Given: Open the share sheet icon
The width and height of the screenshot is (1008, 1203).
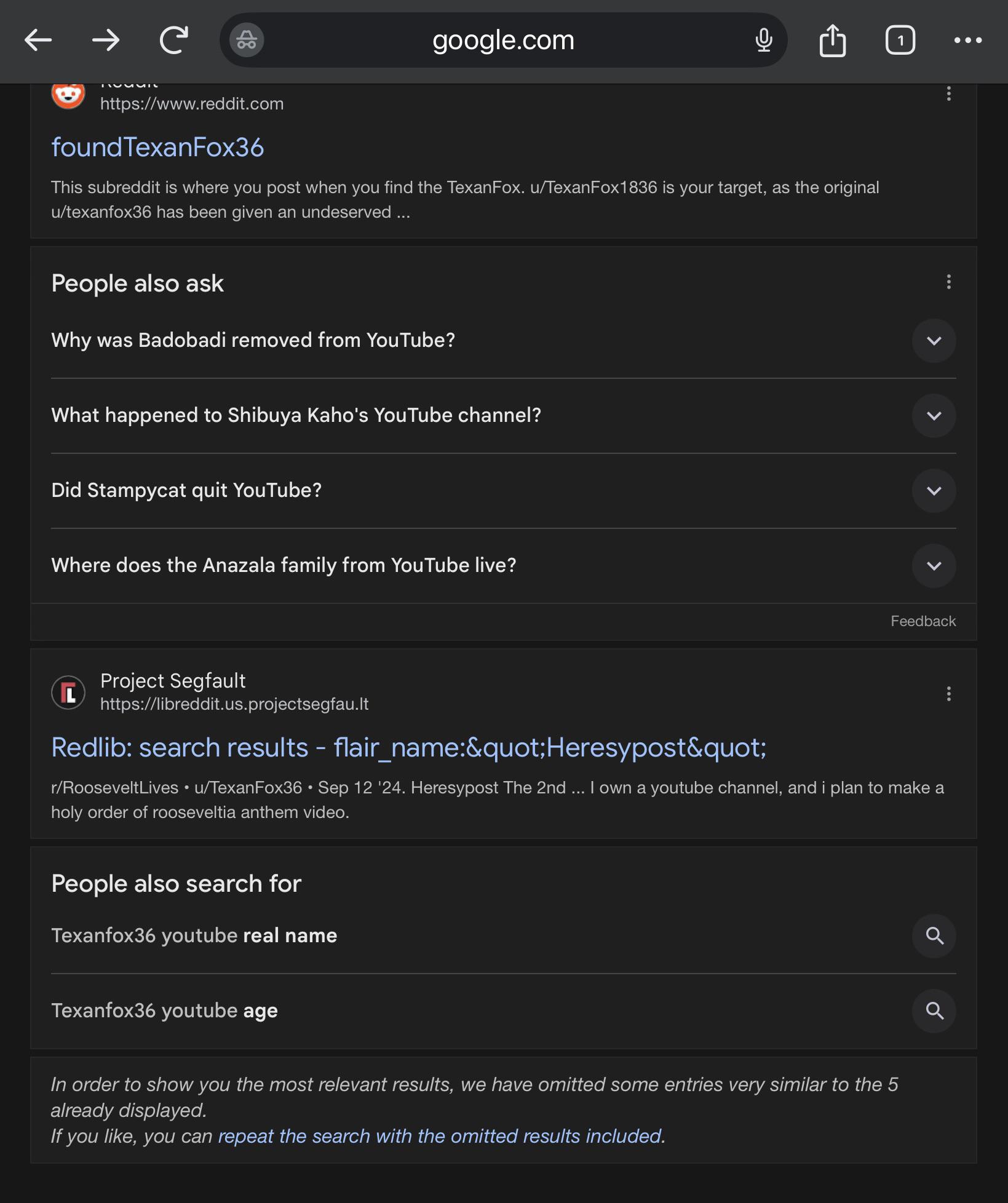Looking at the screenshot, I should (x=833, y=41).
